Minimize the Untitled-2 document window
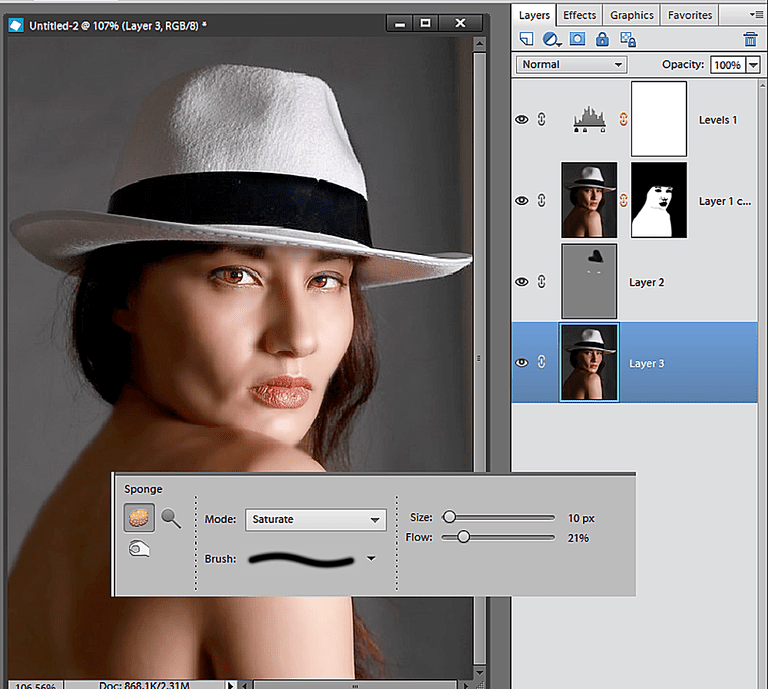Image resolution: width=768 pixels, height=689 pixels. 400,24
